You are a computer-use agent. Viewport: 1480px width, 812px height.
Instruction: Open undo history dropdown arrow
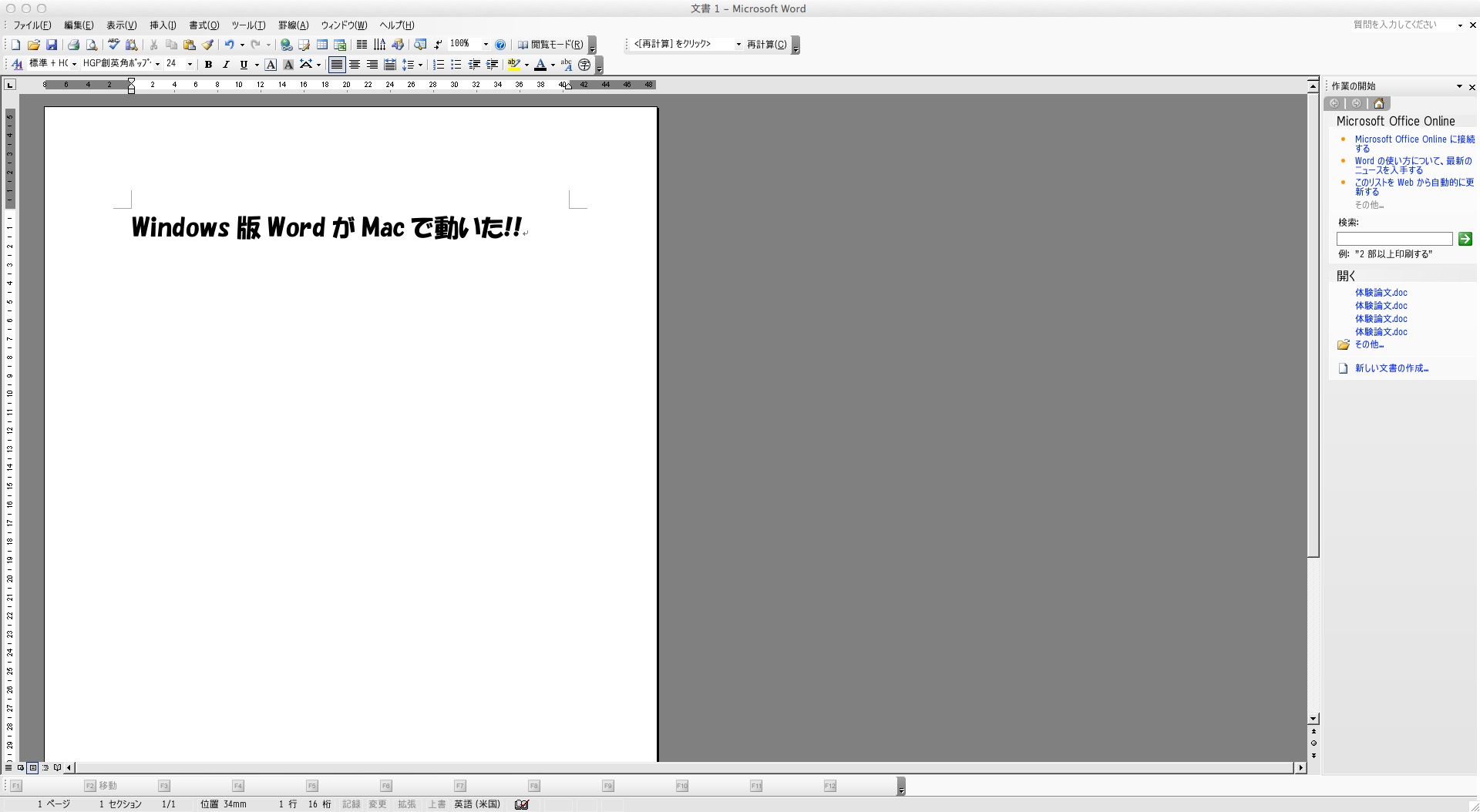(x=241, y=45)
